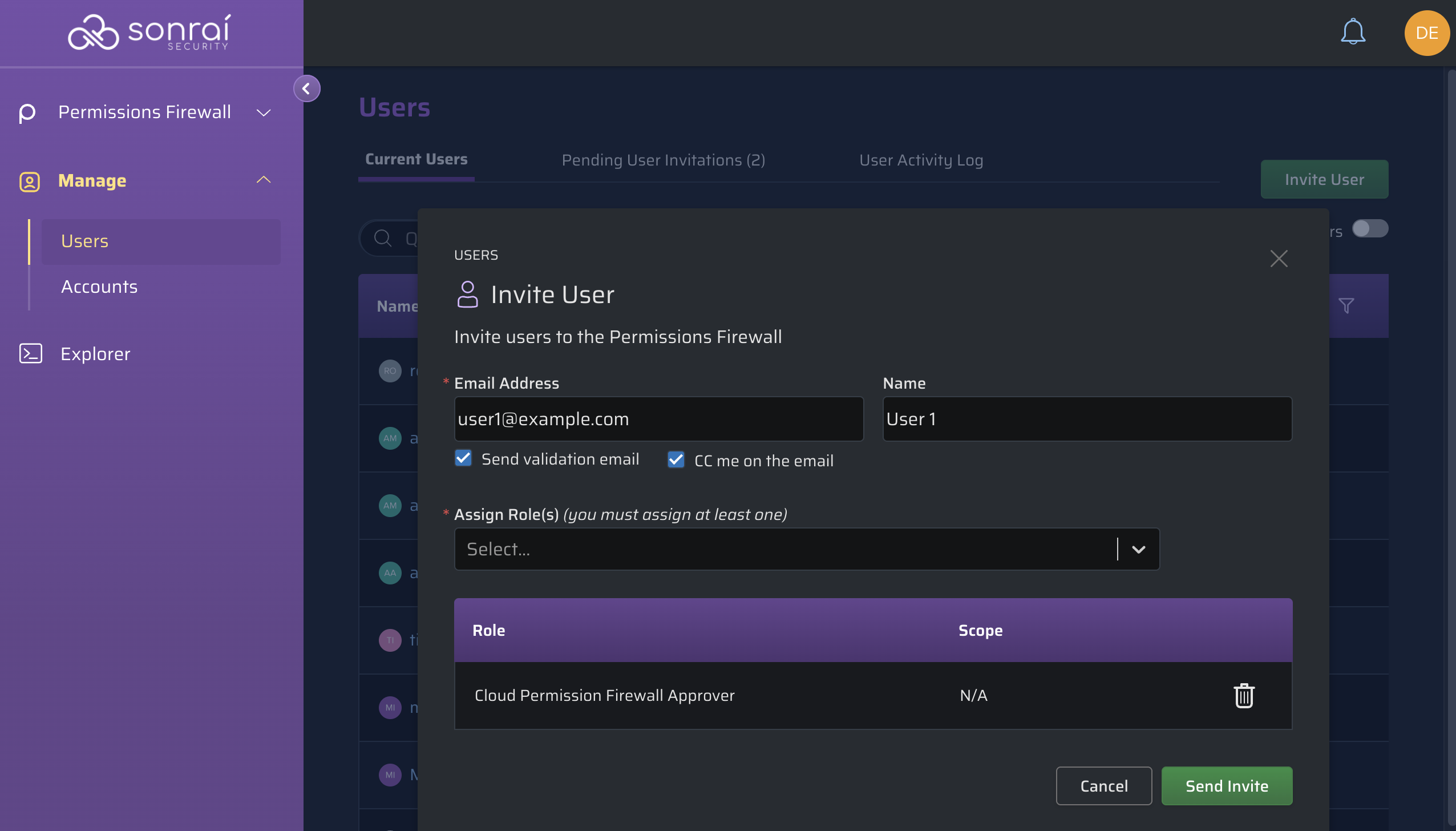1456x831 pixels.
Task: Click the user icon beside Invite User title
Action: (467, 294)
